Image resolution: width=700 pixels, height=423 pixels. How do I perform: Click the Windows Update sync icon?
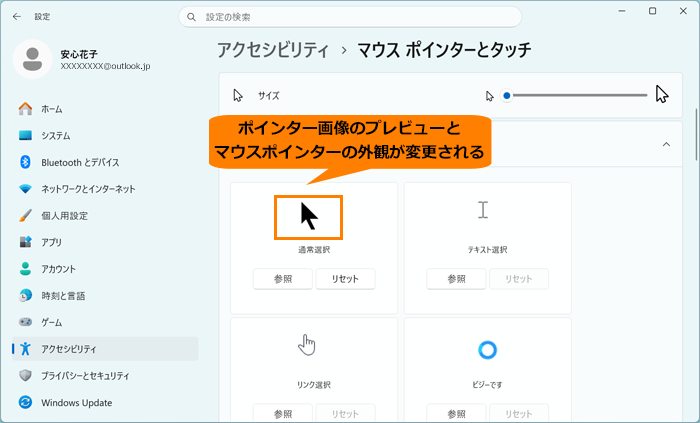pyautogui.click(x=25, y=402)
